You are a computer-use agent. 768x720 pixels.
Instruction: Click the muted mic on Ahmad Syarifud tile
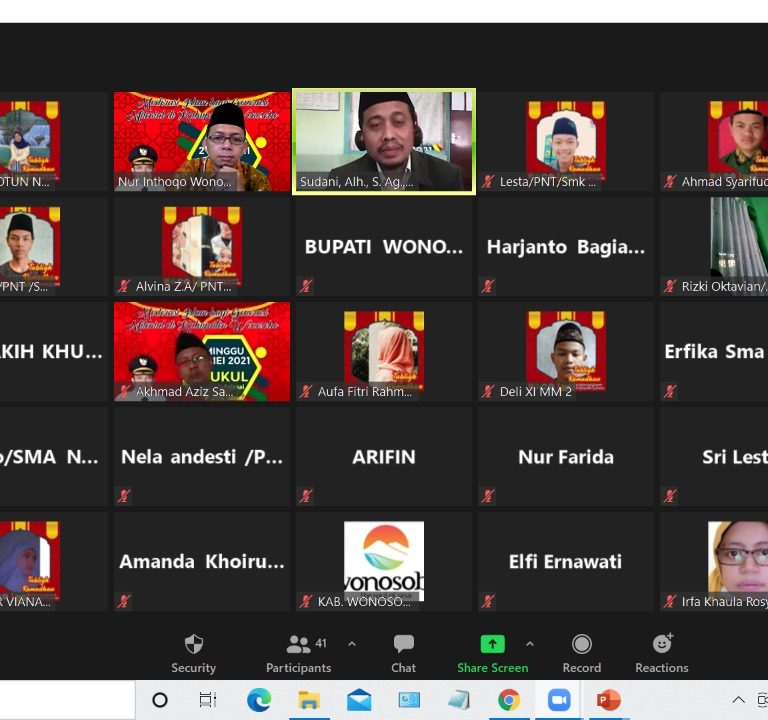point(670,182)
